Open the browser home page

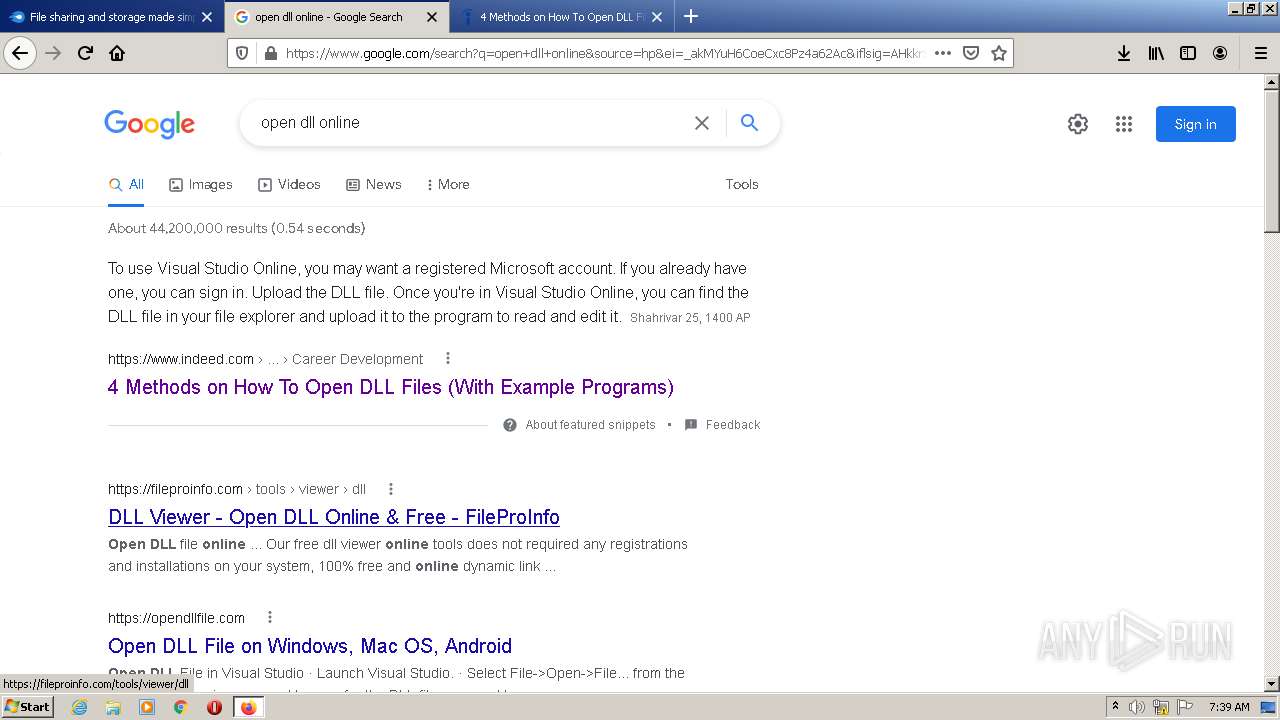click(117, 53)
